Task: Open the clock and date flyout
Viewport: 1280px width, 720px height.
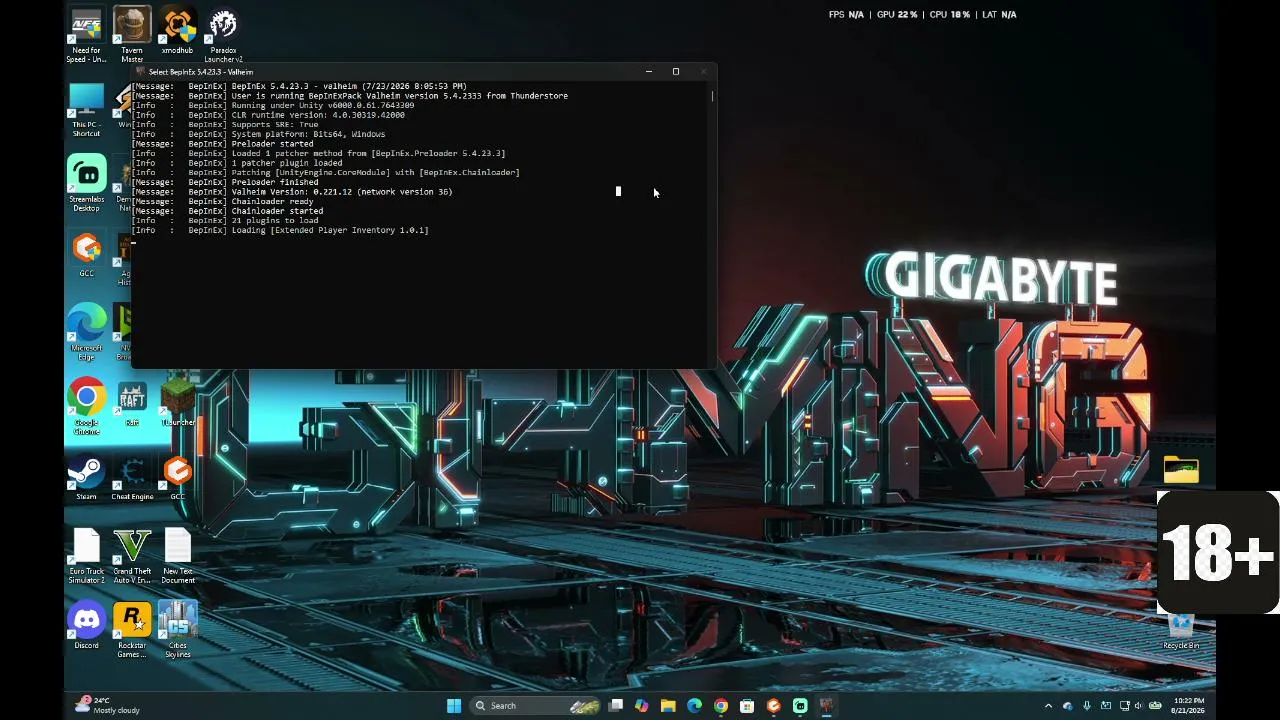Action: click(1189, 705)
